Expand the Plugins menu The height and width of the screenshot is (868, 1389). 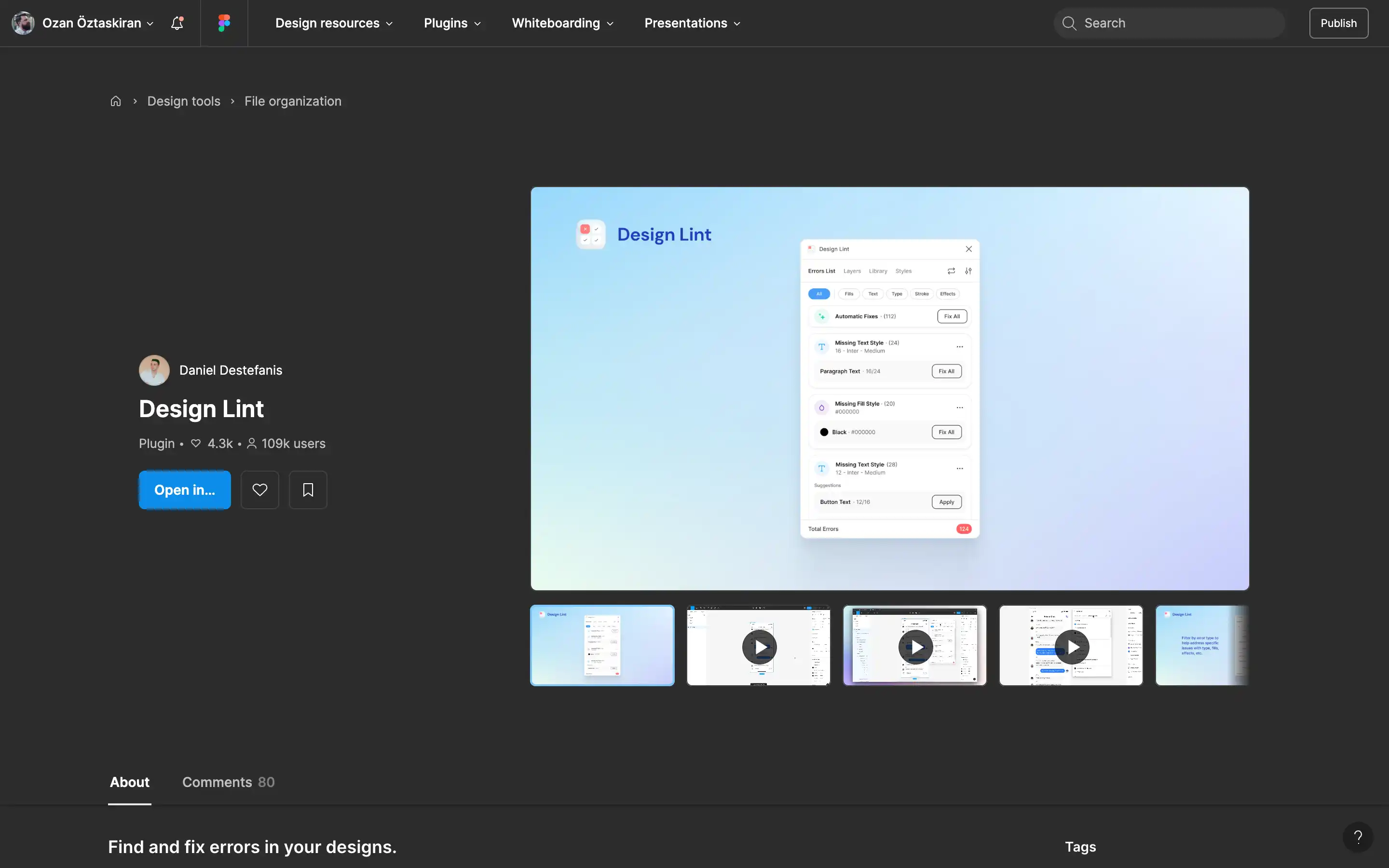(452, 23)
